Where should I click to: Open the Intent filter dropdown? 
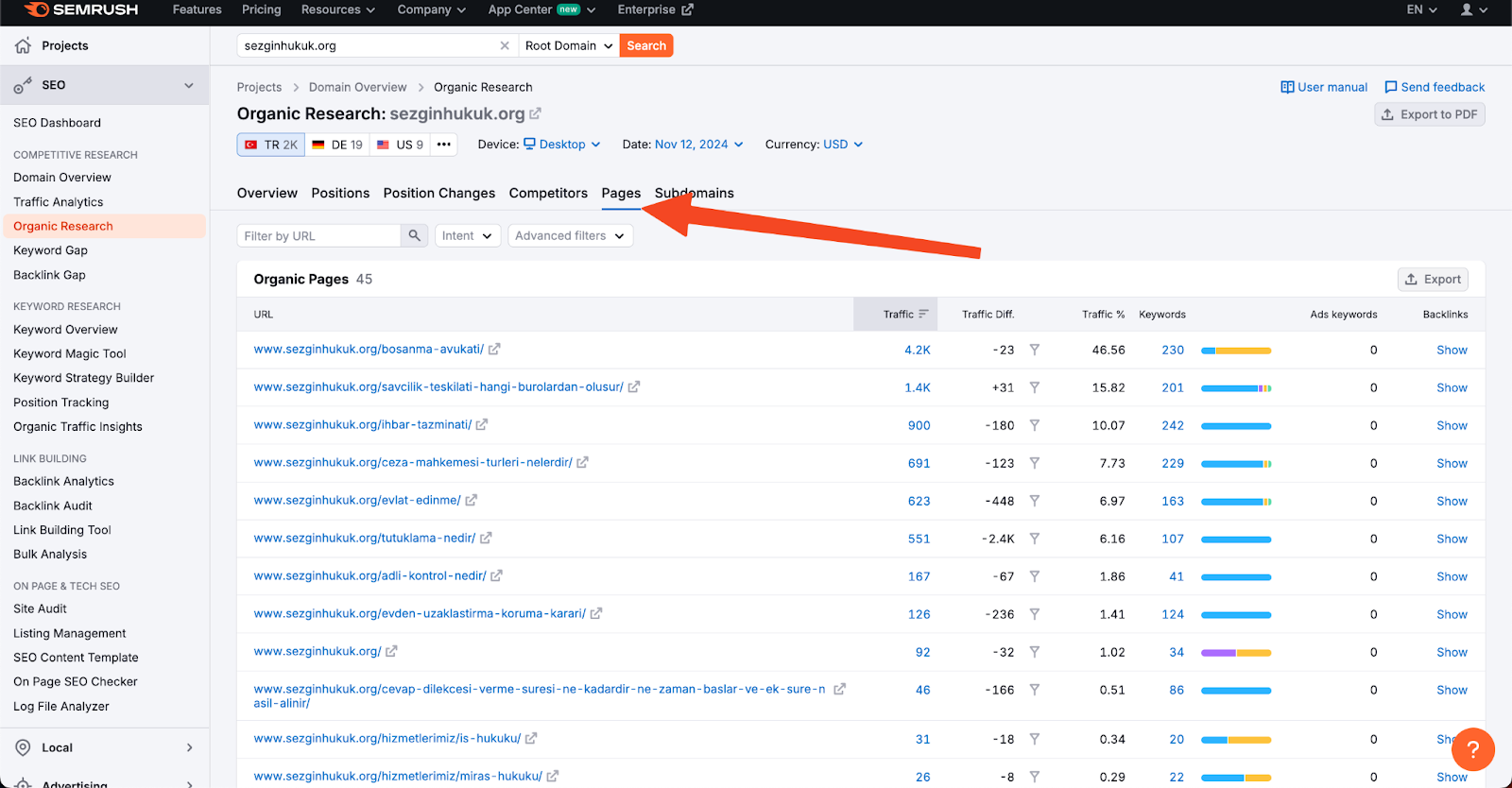467,235
